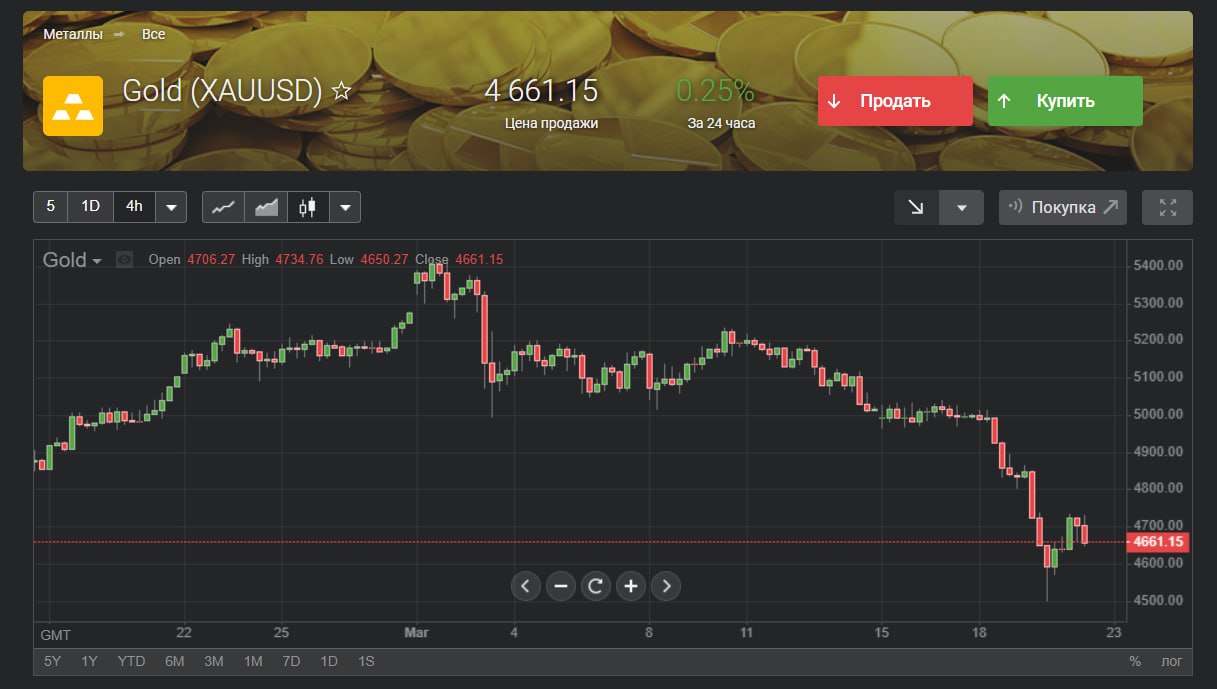This screenshot has height=689, width=1217.
Task: Zoom out the chart with minus button
Action: point(560,586)
